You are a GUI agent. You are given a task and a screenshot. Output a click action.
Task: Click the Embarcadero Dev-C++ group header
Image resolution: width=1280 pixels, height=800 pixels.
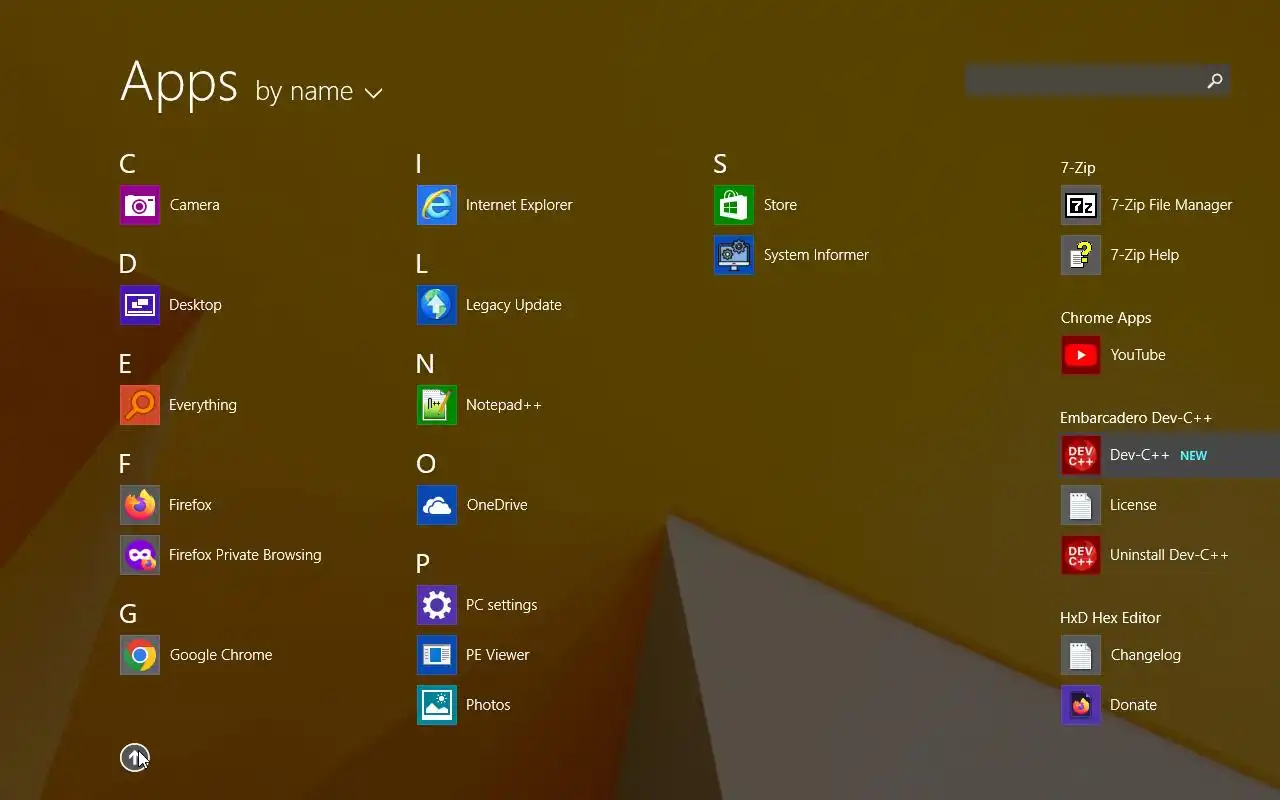pos(1136,418)
